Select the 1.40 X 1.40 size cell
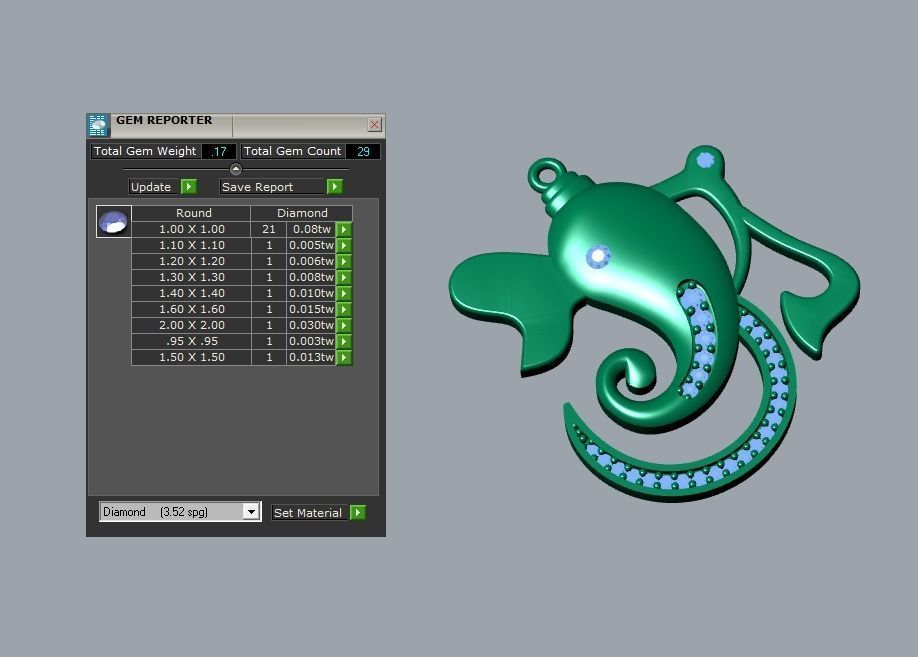Screen dimensions: 918x657 [x=191, y=293]
